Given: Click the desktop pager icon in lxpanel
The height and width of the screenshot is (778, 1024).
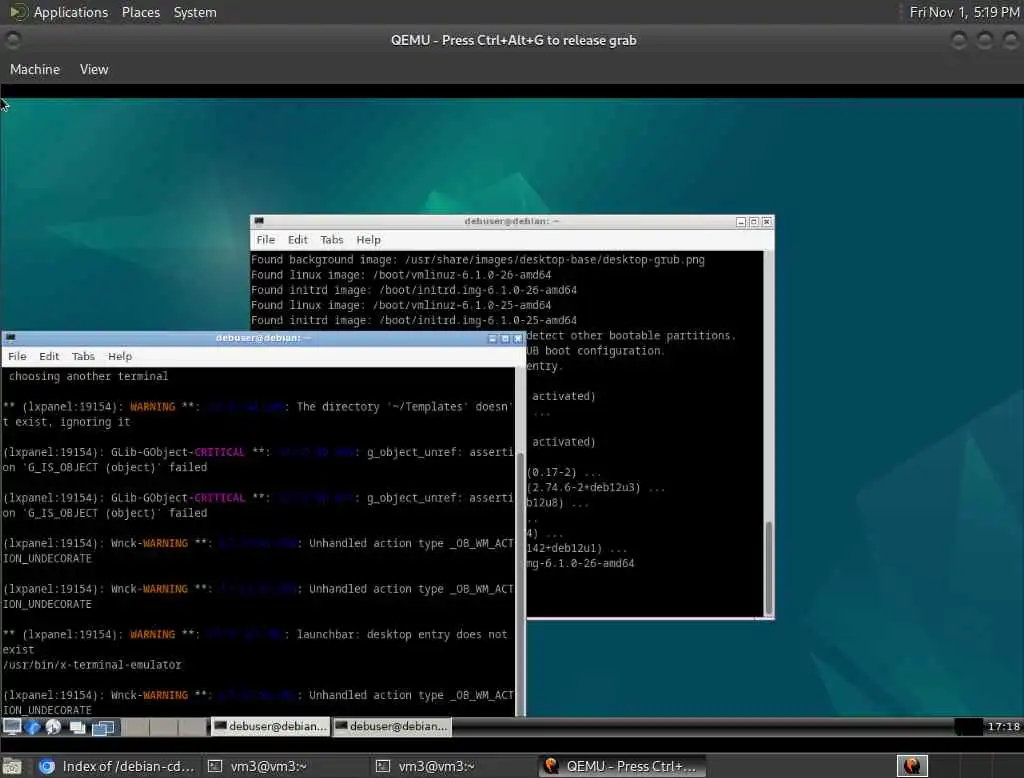Looking at the screenshot, I should [x=103, y=727].
